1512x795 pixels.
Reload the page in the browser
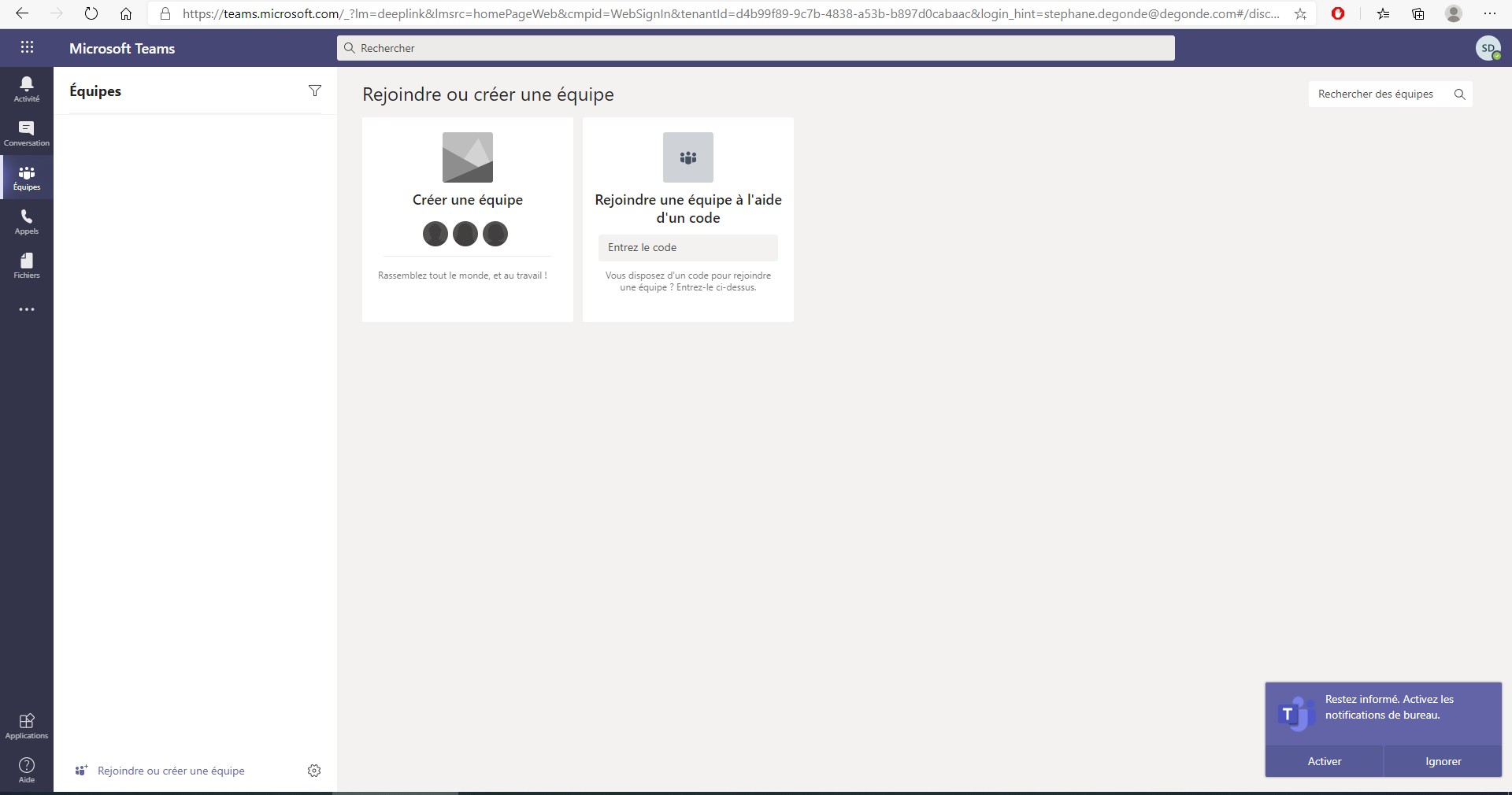pyautogui.click(x=91, y=13)
